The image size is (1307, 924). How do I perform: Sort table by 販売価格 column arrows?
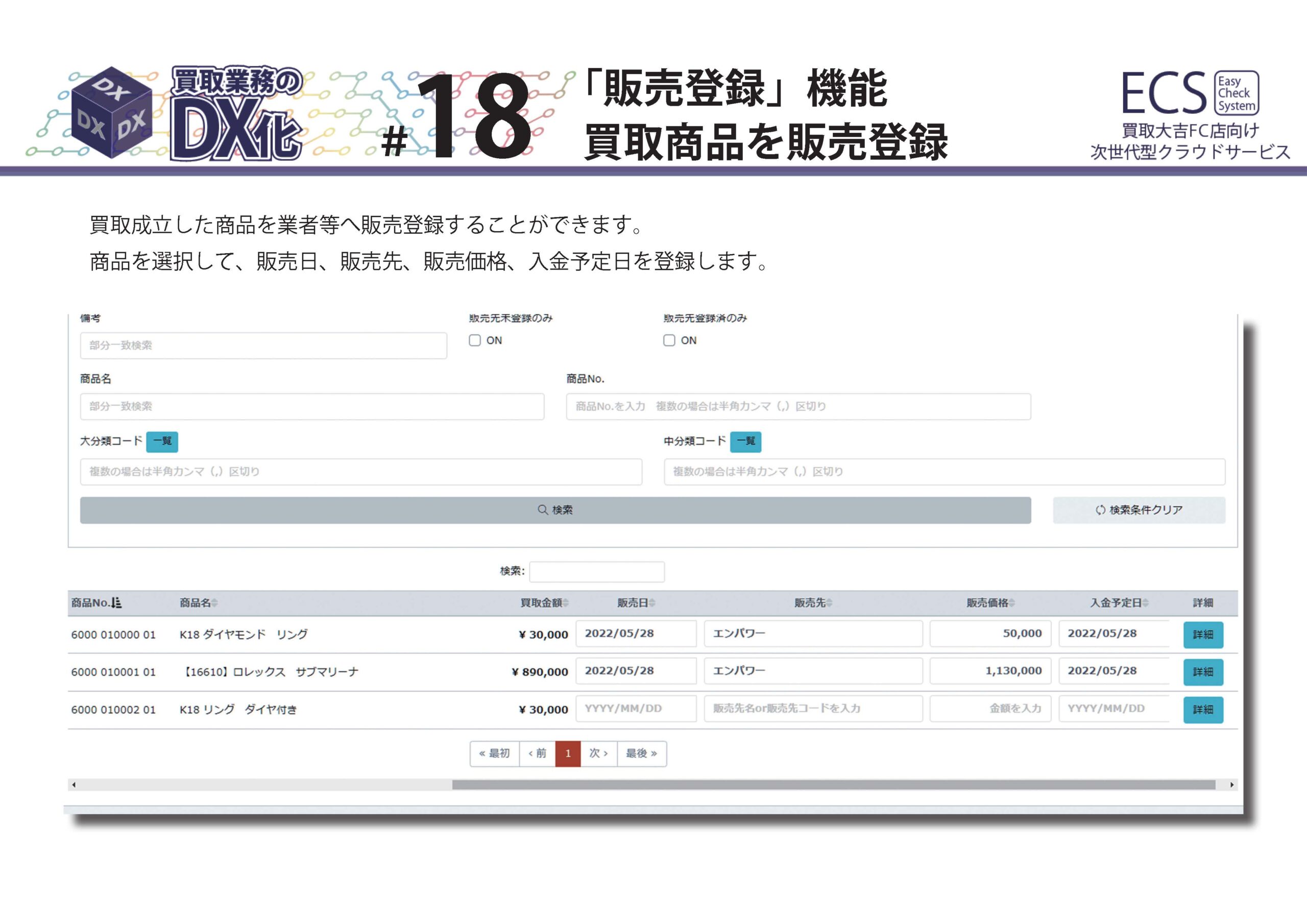pos(1011,603)
